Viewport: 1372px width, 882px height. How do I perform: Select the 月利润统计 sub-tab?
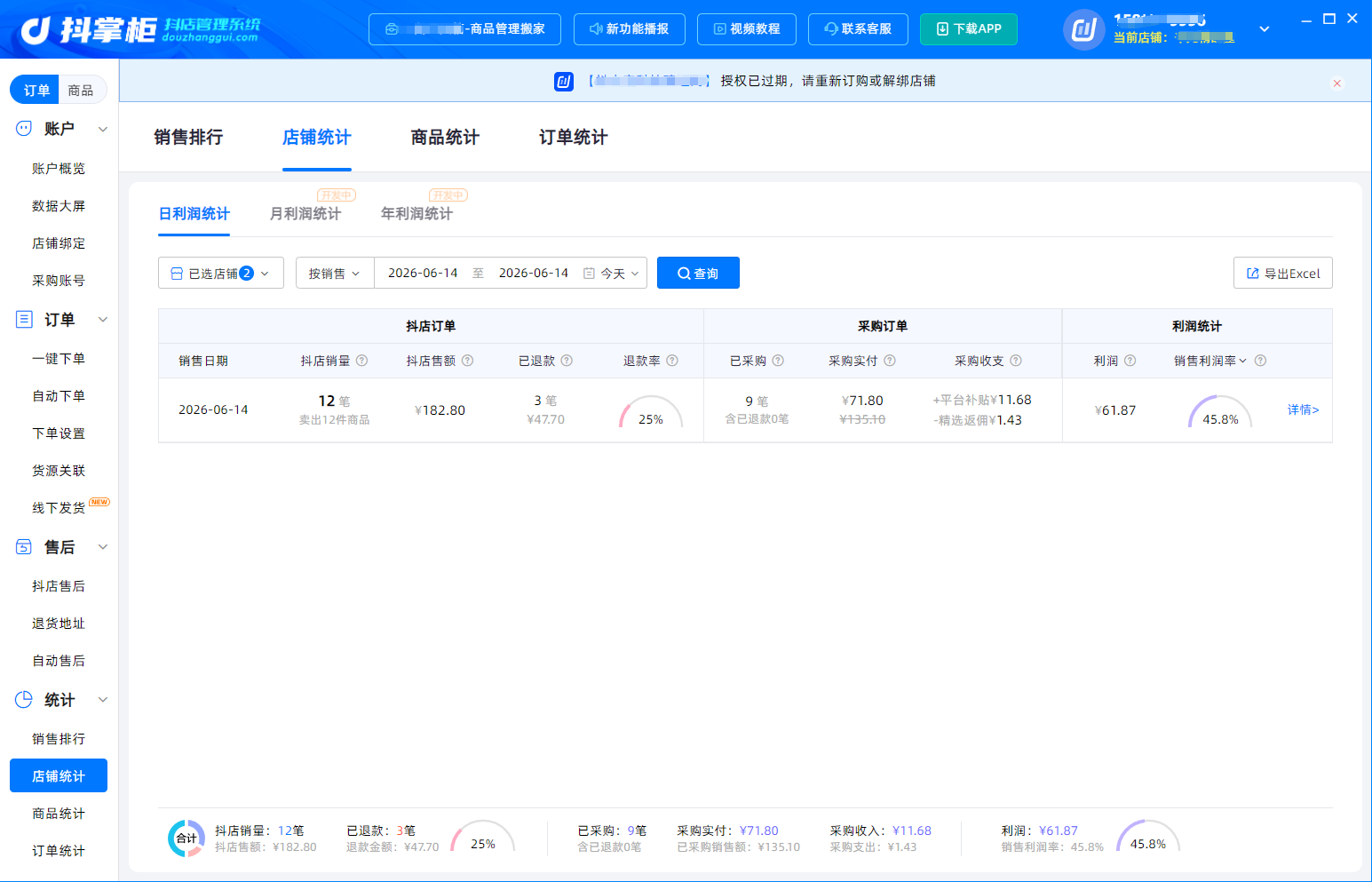(x=305, y=213)
